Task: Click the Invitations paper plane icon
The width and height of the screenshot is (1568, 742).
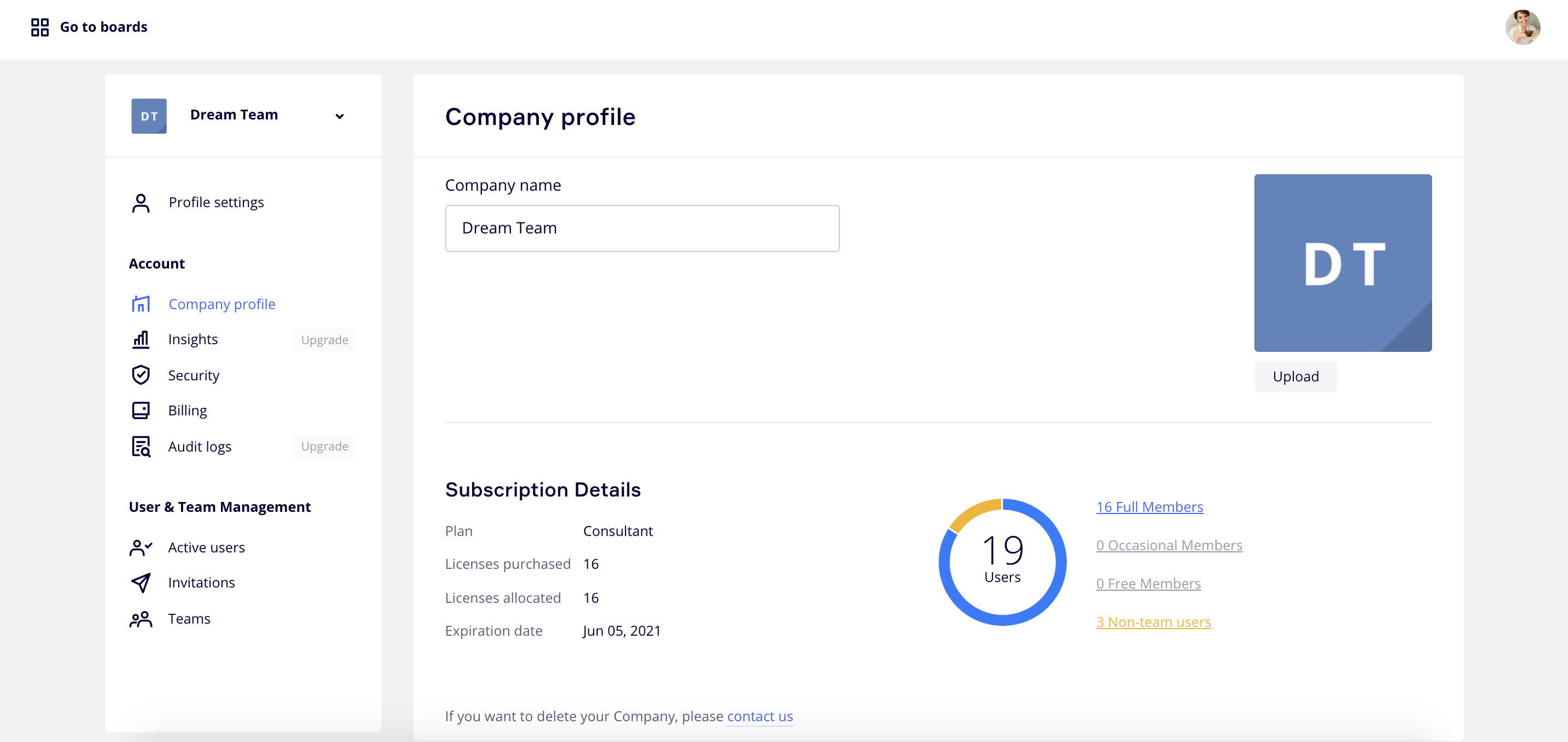Action: 140,583
